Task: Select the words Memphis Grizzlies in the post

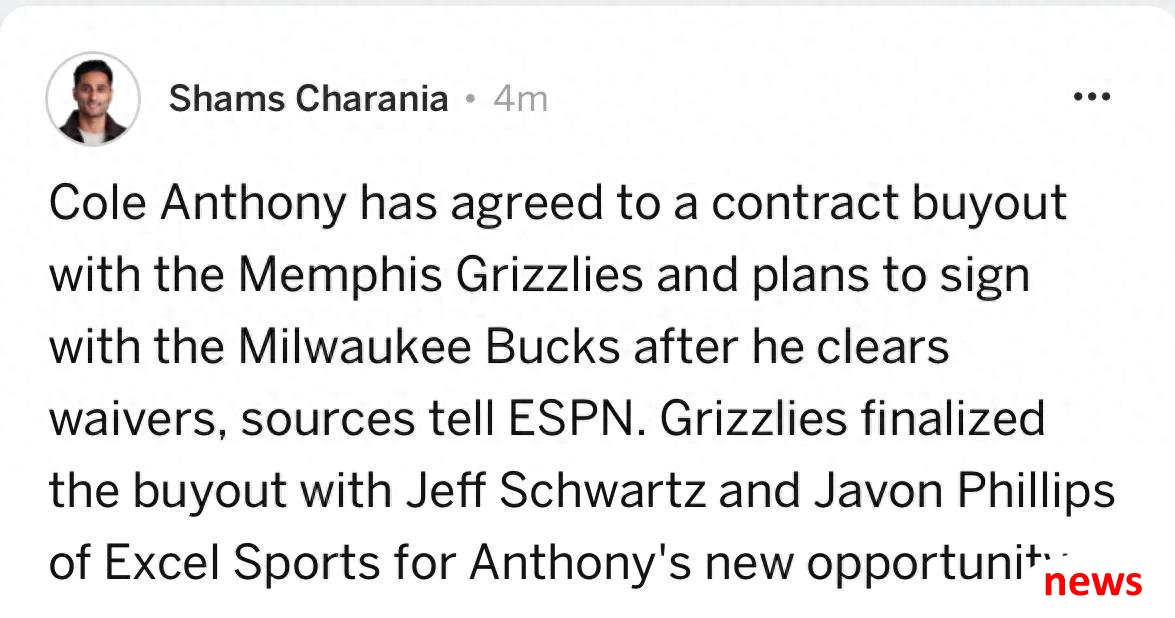Action: pyautogui.click(x=441, y=277)
